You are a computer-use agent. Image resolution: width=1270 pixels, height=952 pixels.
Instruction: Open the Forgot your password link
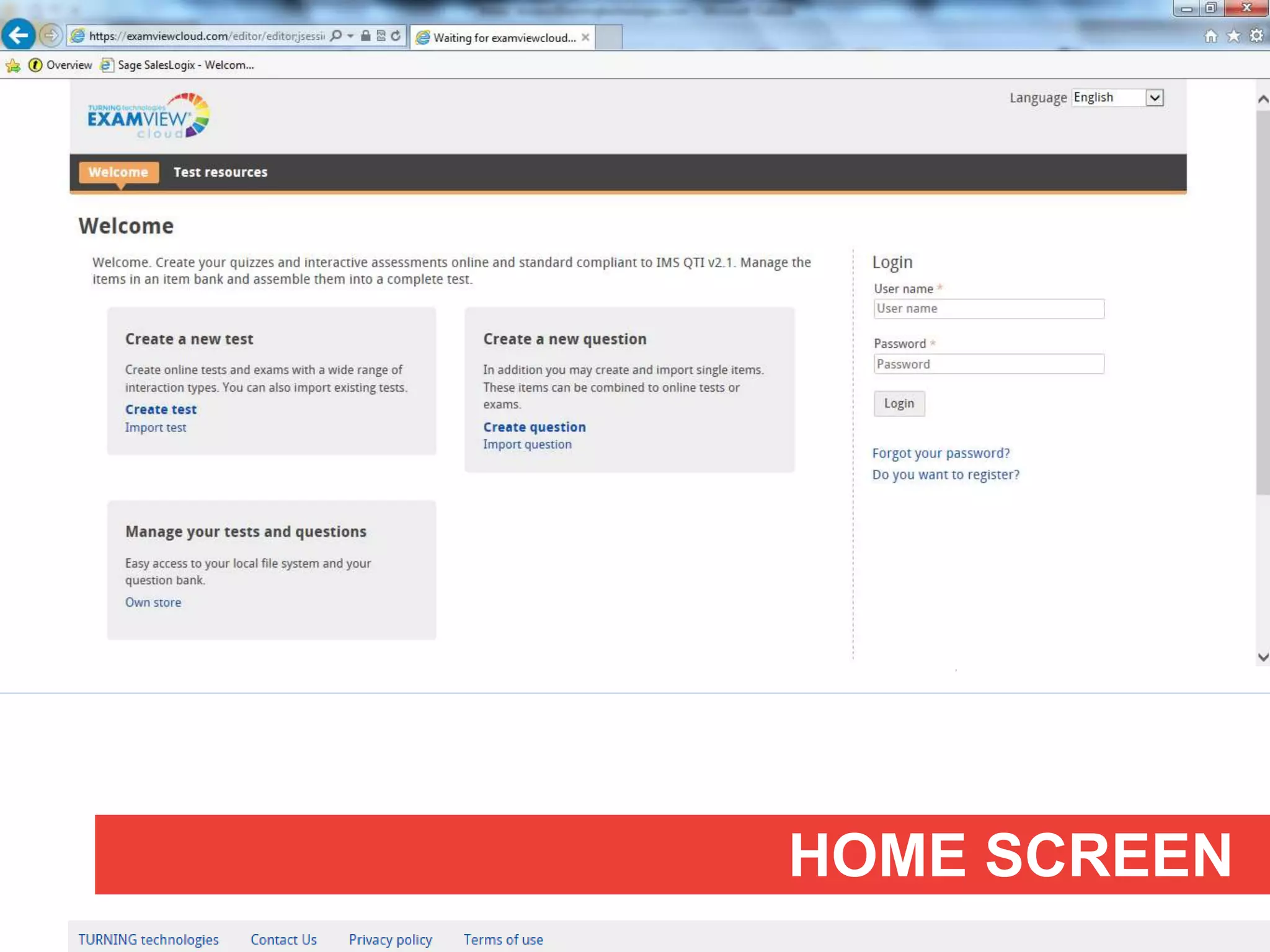coord(941,454)
